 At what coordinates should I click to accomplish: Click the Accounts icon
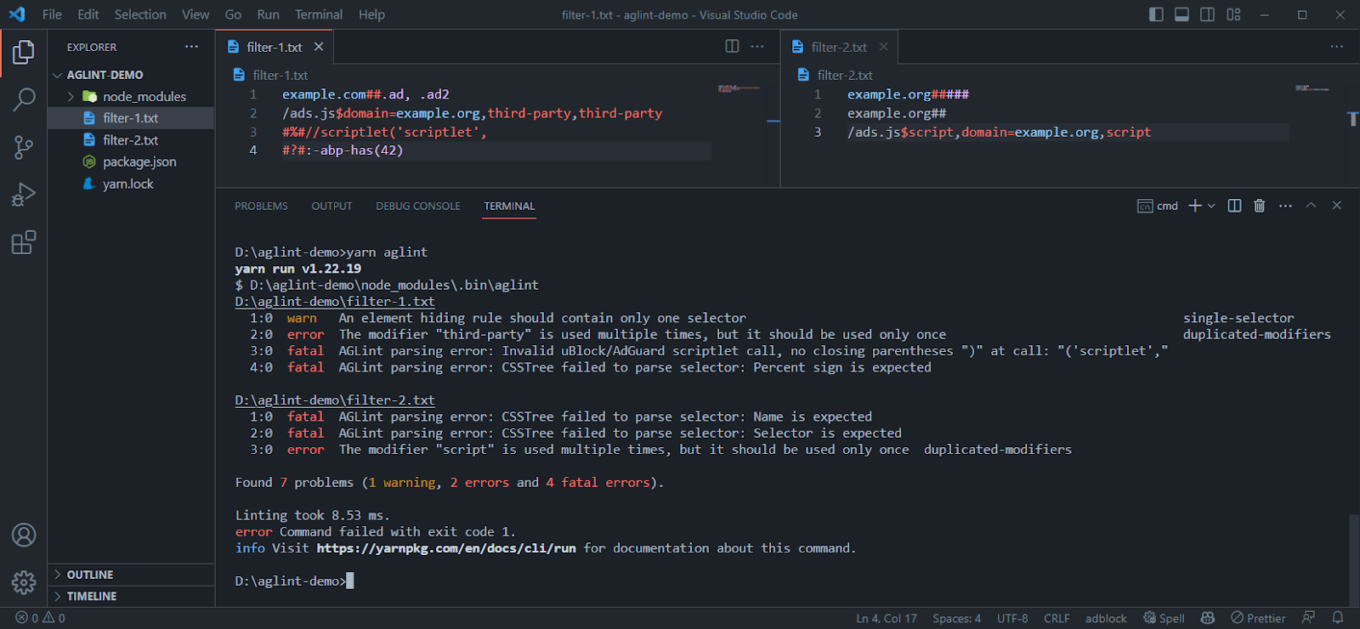point(24,535)
